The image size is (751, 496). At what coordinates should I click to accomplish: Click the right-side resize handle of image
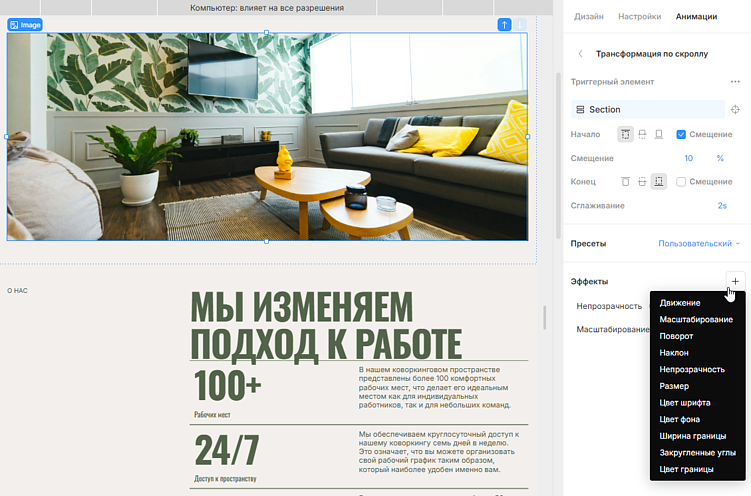tap(528, 136)
